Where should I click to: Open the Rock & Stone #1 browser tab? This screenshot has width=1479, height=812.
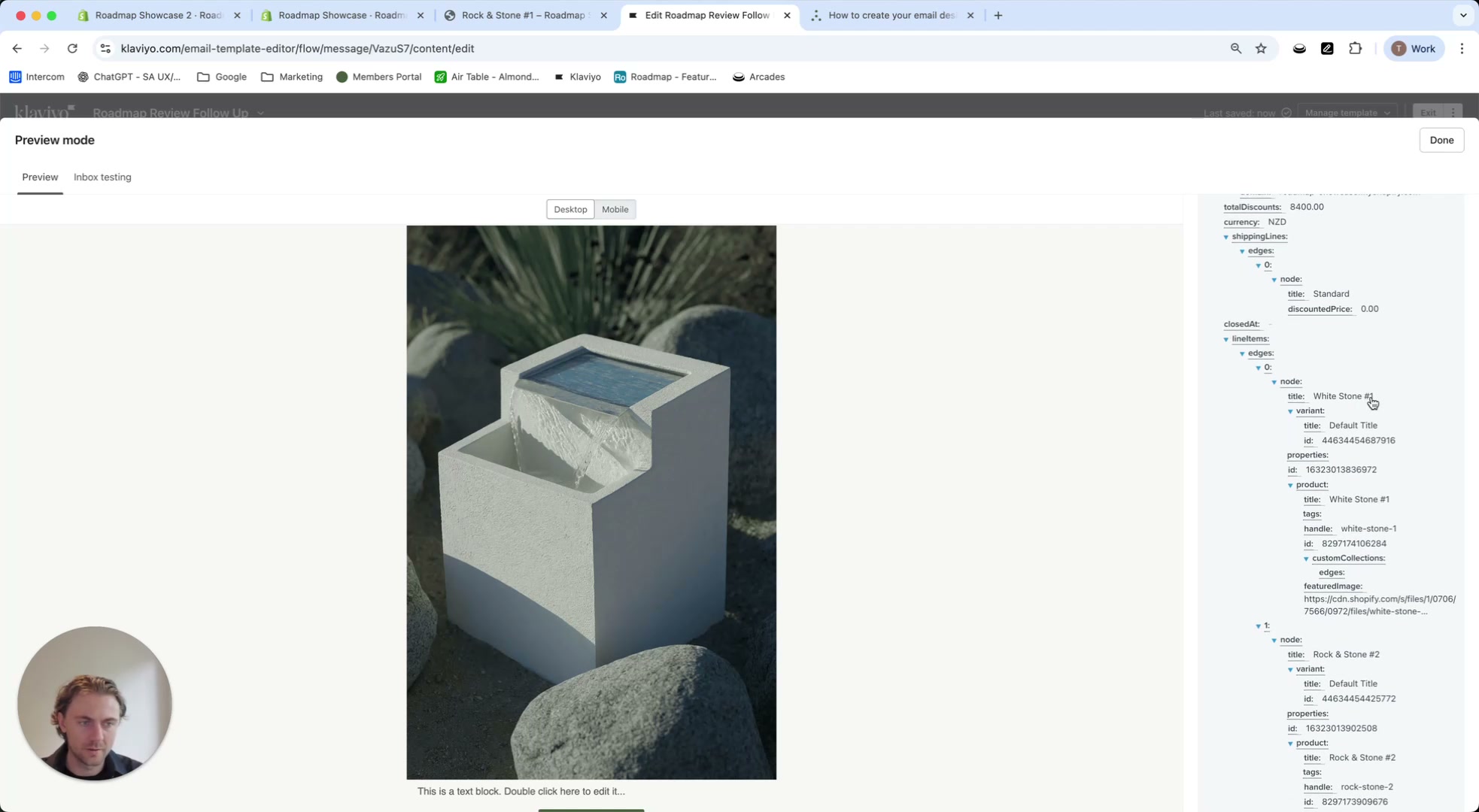(x=519, y=15)
